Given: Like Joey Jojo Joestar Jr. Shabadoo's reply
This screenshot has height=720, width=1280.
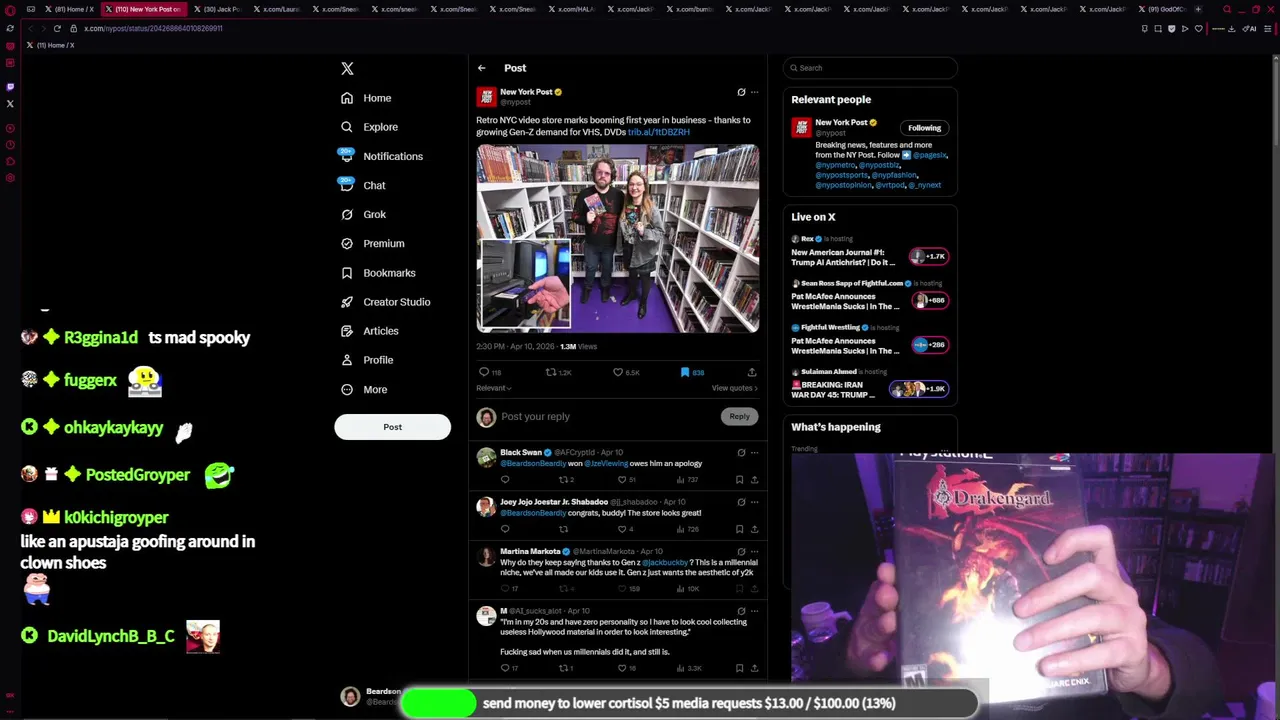Looking at the screenshot, I should pyautogui.click(x=625, y=529).
